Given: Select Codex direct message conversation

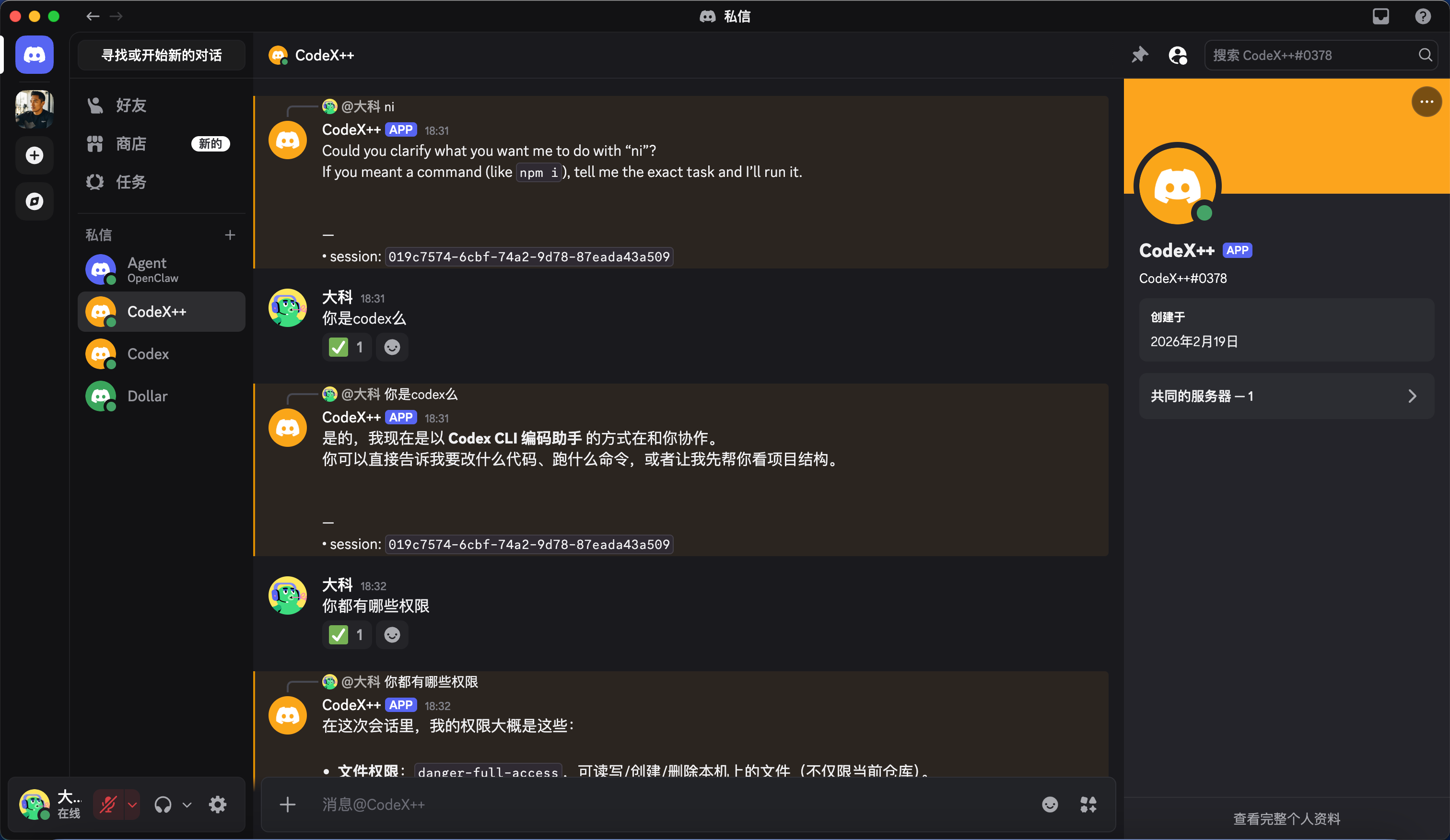Looking at the screenshot, I should click(x=148, y=354).
